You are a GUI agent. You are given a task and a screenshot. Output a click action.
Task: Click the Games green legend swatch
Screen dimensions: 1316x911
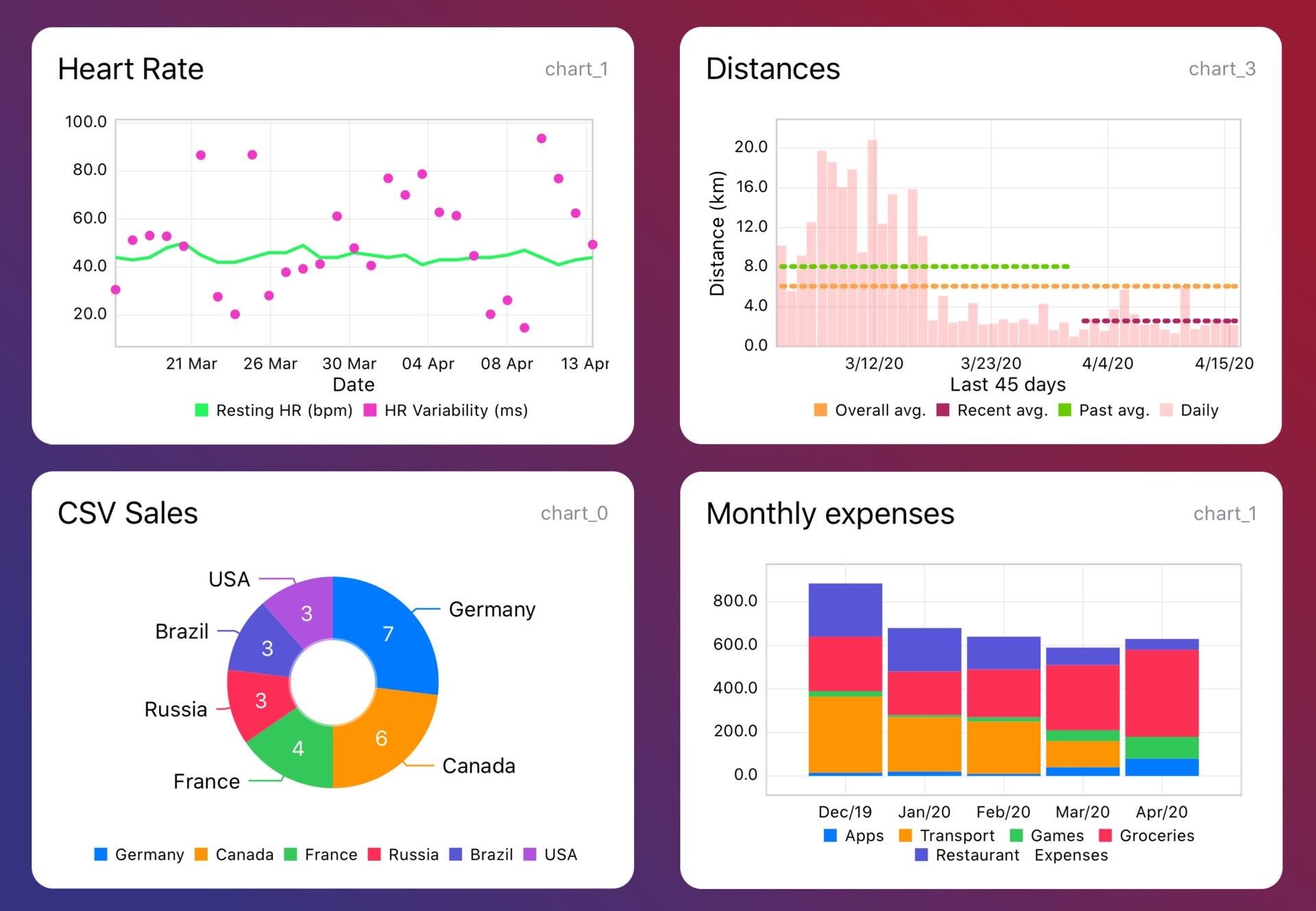click(x=1016, y=835)
